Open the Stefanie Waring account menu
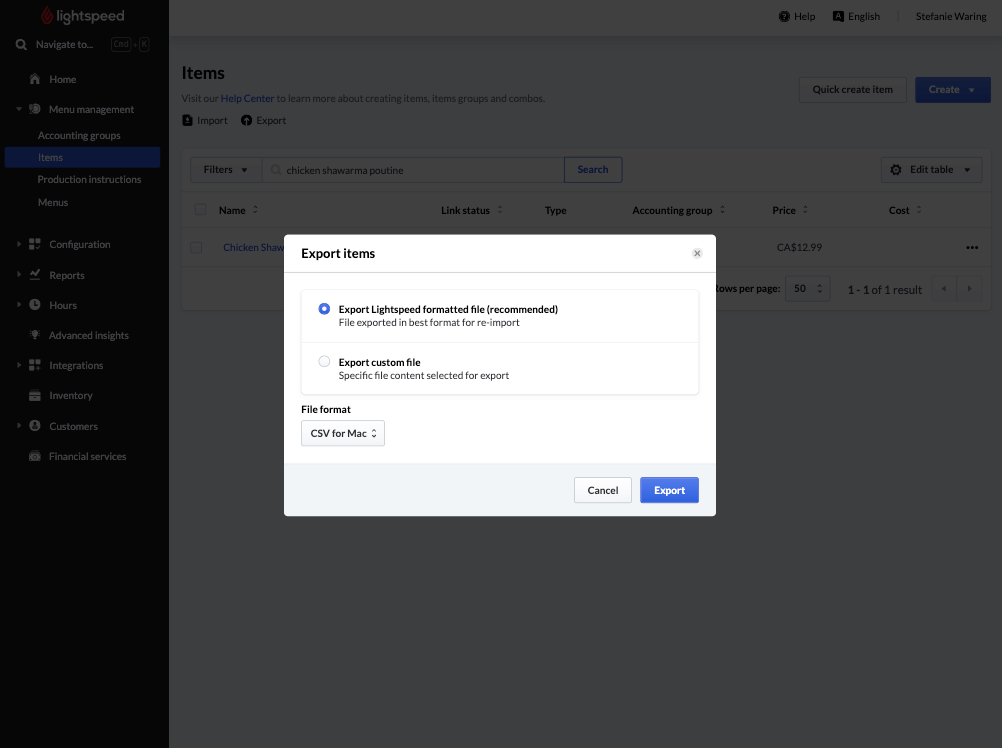The height and width of the screenshot is (748, 1002). click(951, 17)
